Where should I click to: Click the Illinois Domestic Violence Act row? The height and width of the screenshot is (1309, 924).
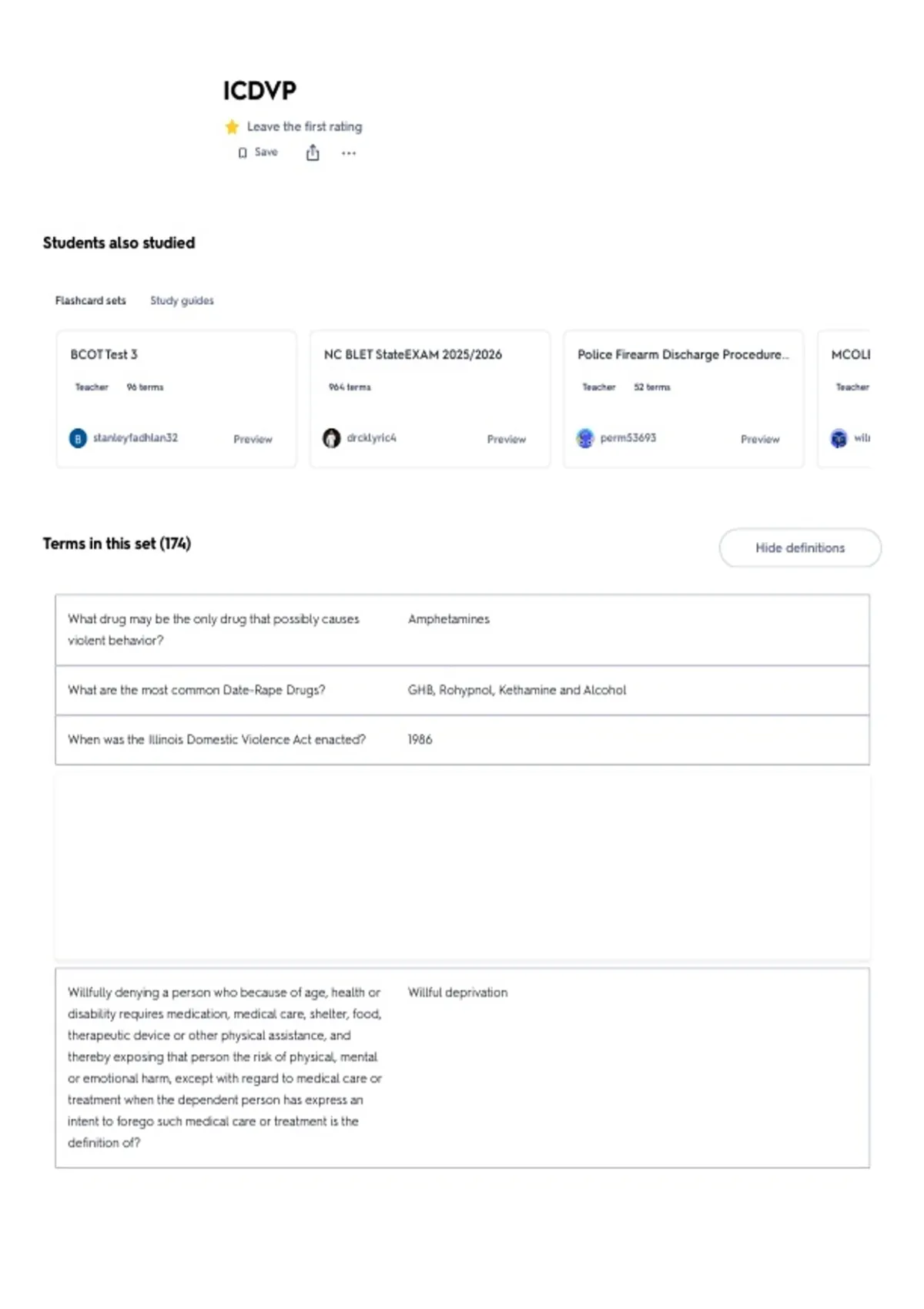[x=462, y=740]
